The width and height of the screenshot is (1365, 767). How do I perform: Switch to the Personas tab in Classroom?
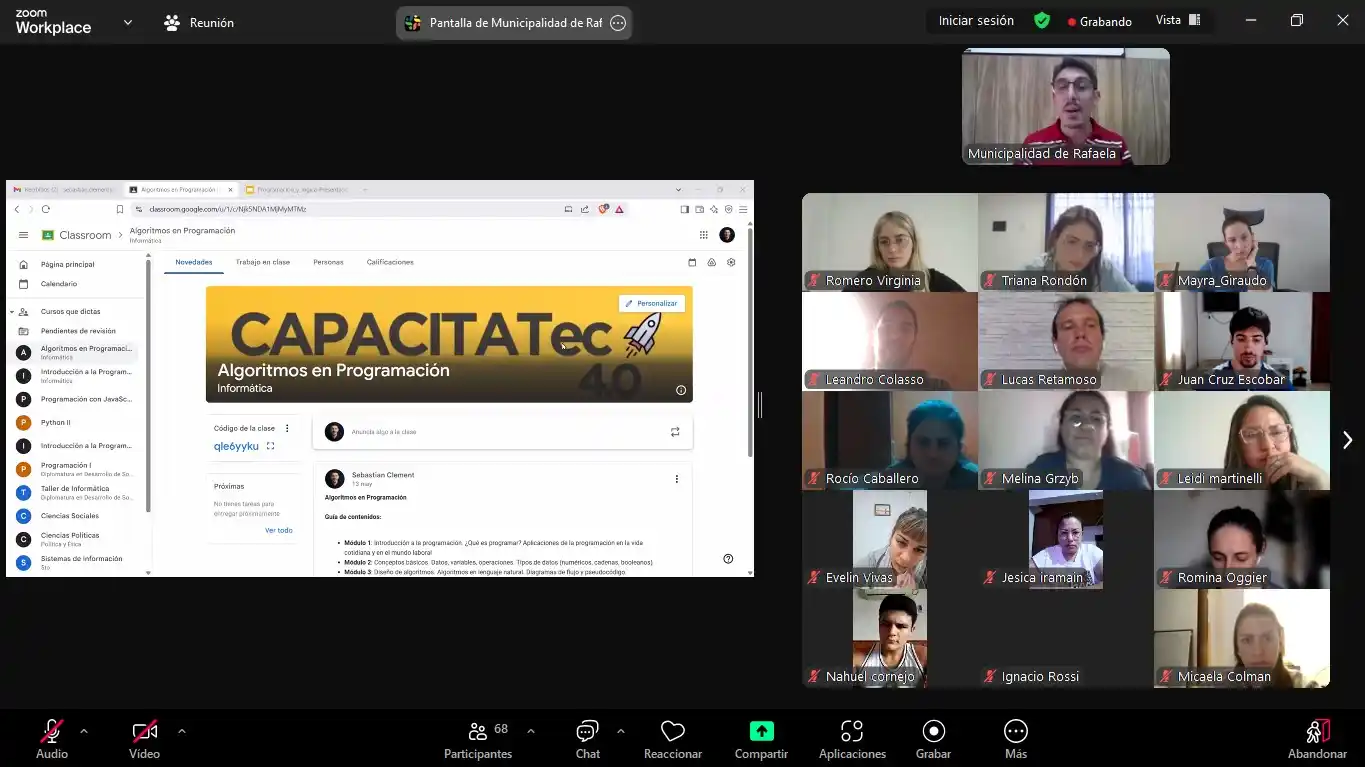(x=328, y=261)
